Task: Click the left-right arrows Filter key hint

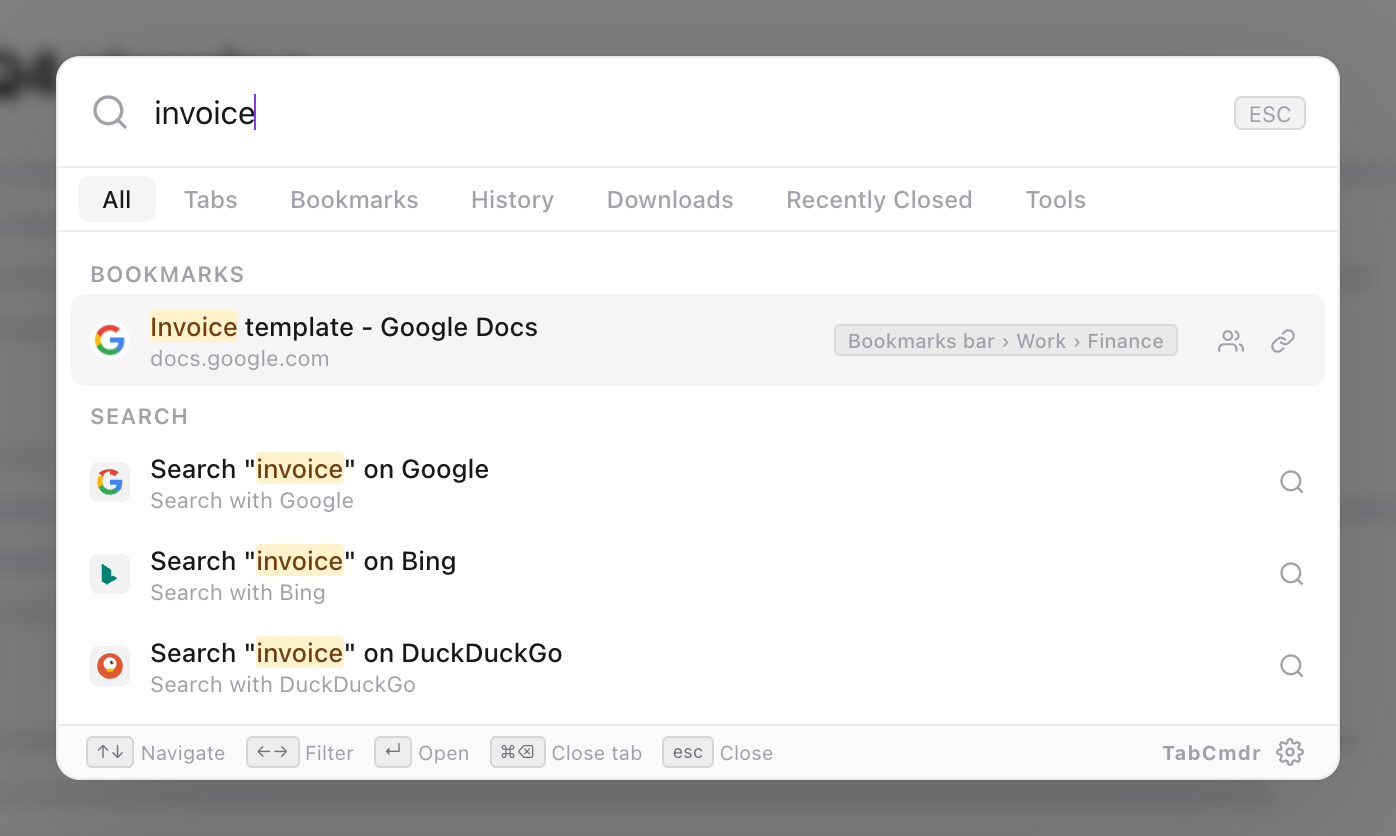Action: point(273,752)
